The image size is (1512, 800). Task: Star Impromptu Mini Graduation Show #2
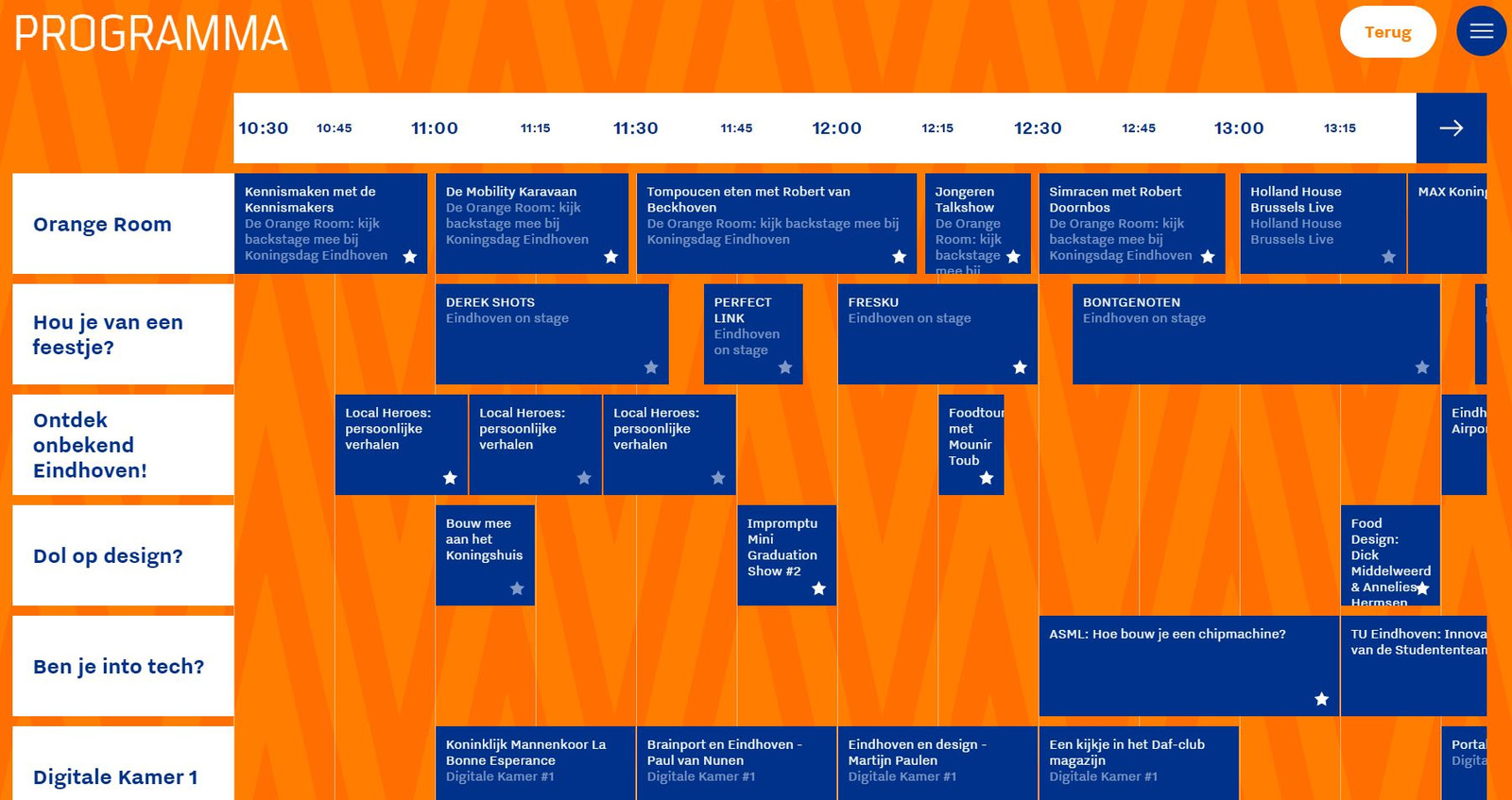[818, 588]
